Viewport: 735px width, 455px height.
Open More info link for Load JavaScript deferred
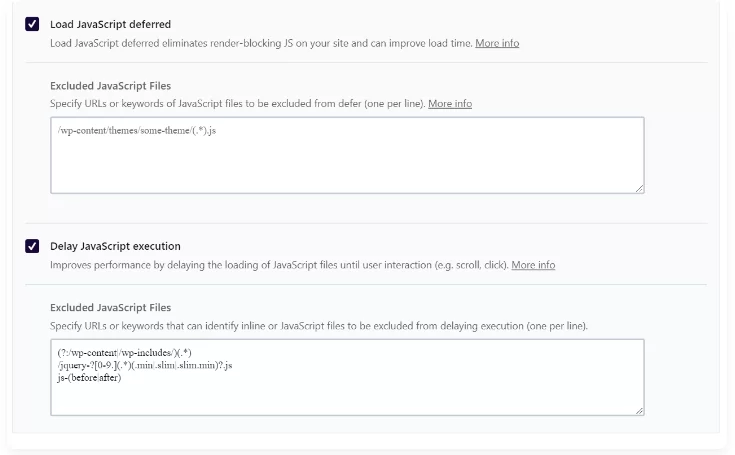497,43
